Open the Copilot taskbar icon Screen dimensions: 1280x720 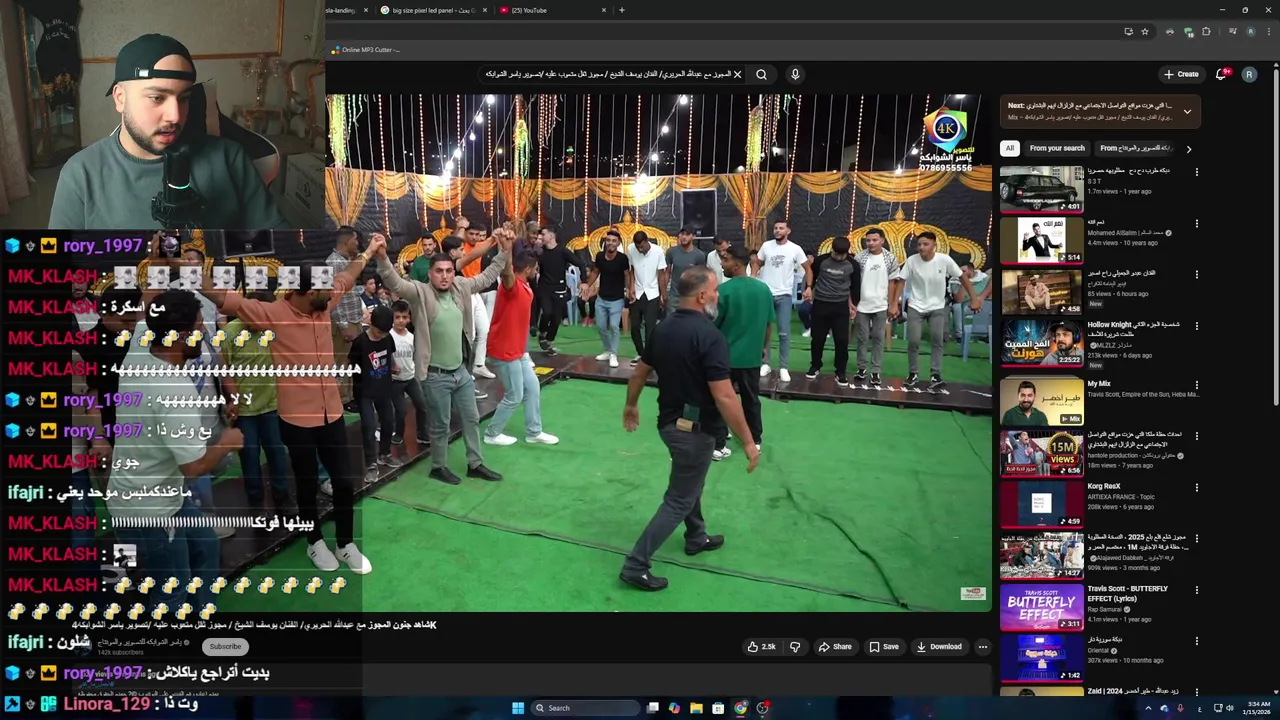[x=674, y=708]
